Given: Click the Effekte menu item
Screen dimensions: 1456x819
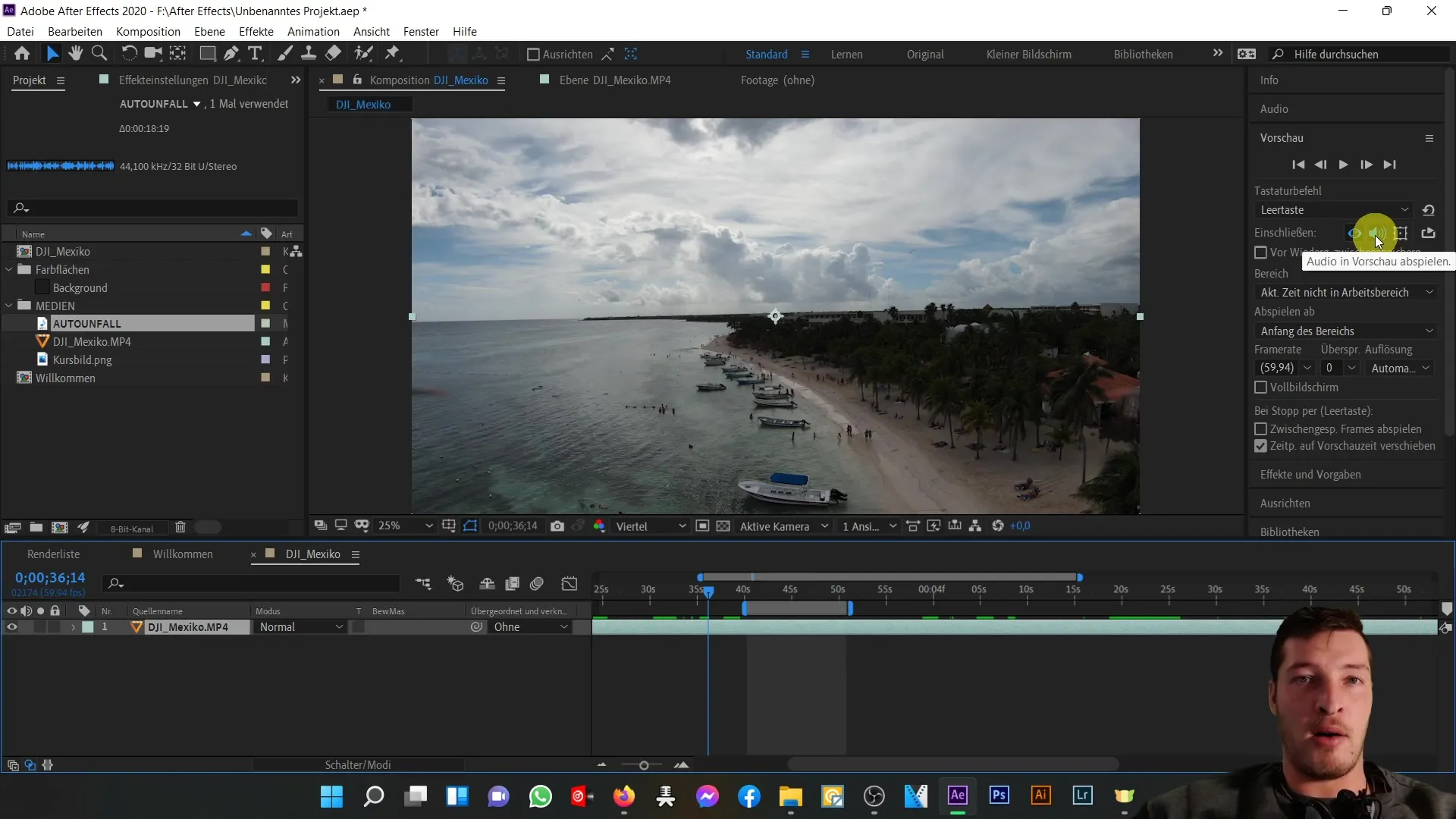Looking at the screenshot, I should coord(257,31).
